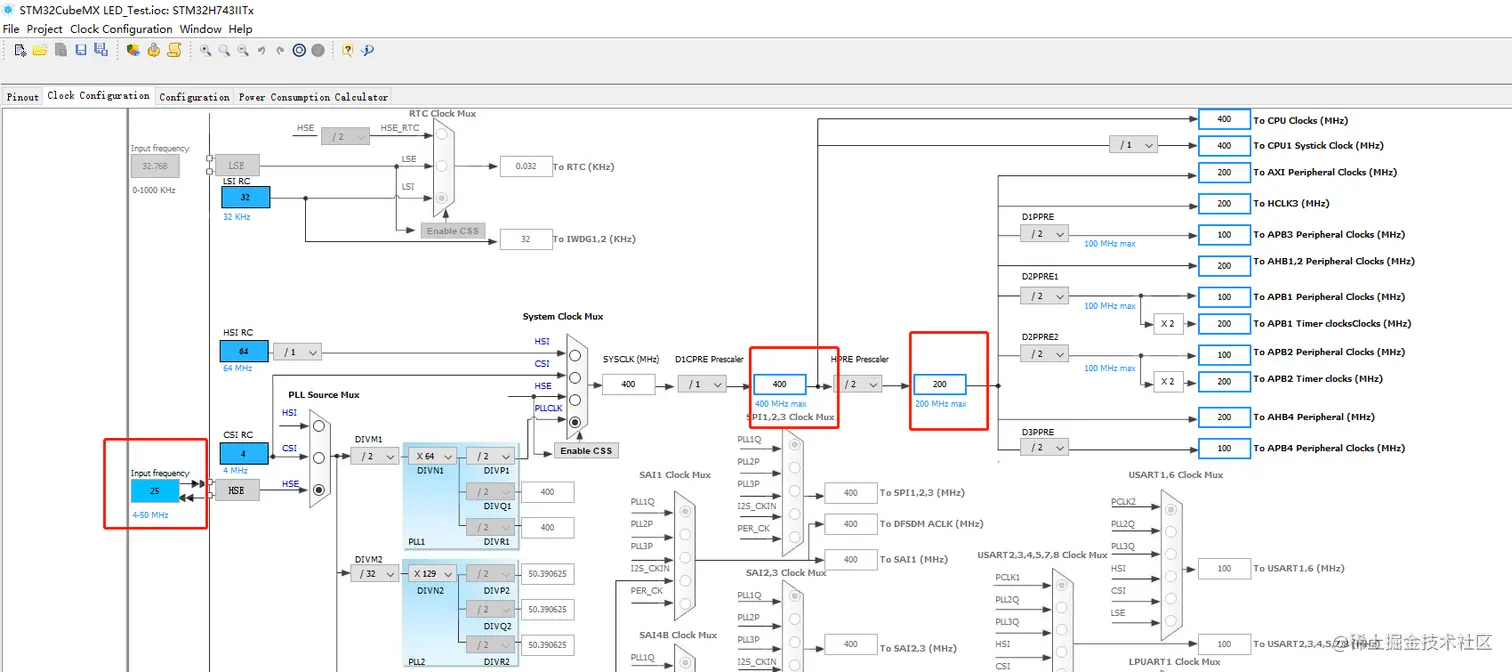Click the To IWDG1,2 32 value box

point(526,239)
